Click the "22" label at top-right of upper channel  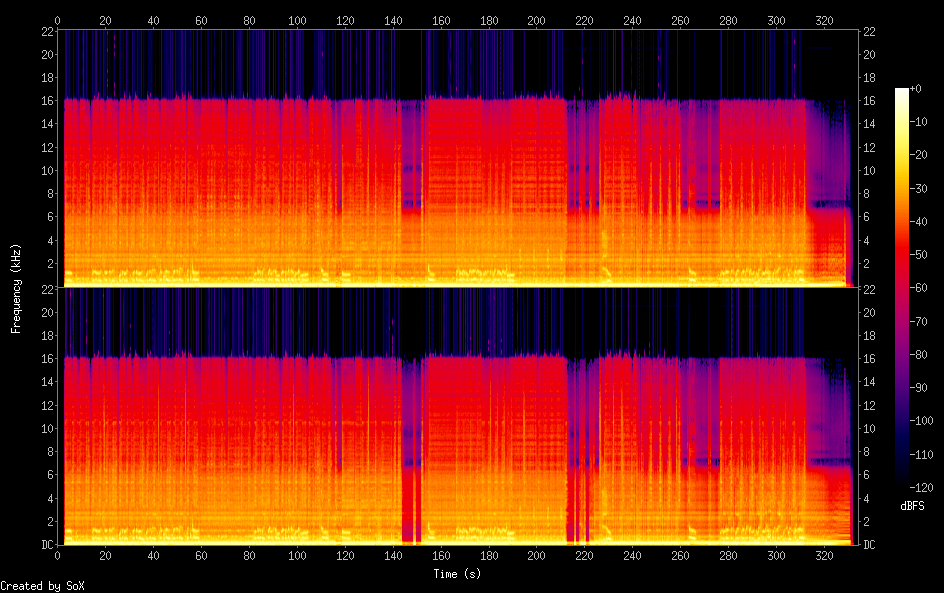(x=869, y=31)
